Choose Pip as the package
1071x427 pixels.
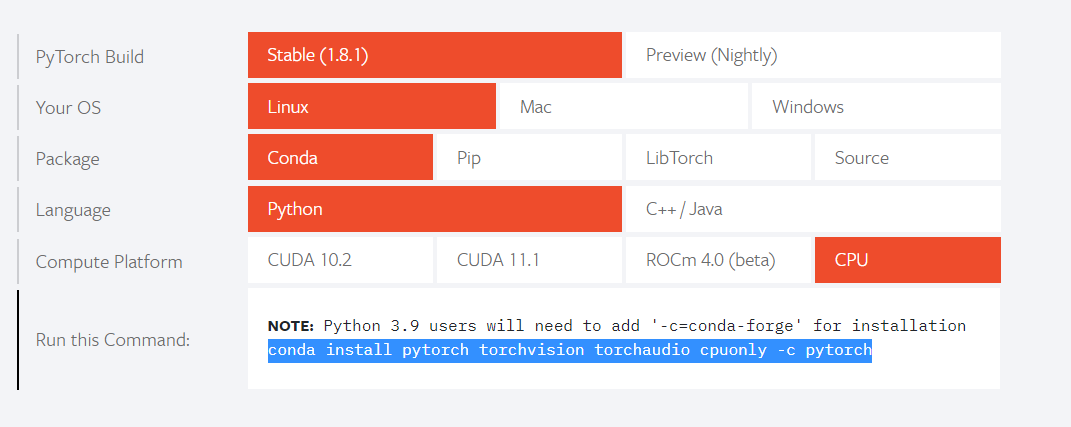529,157
